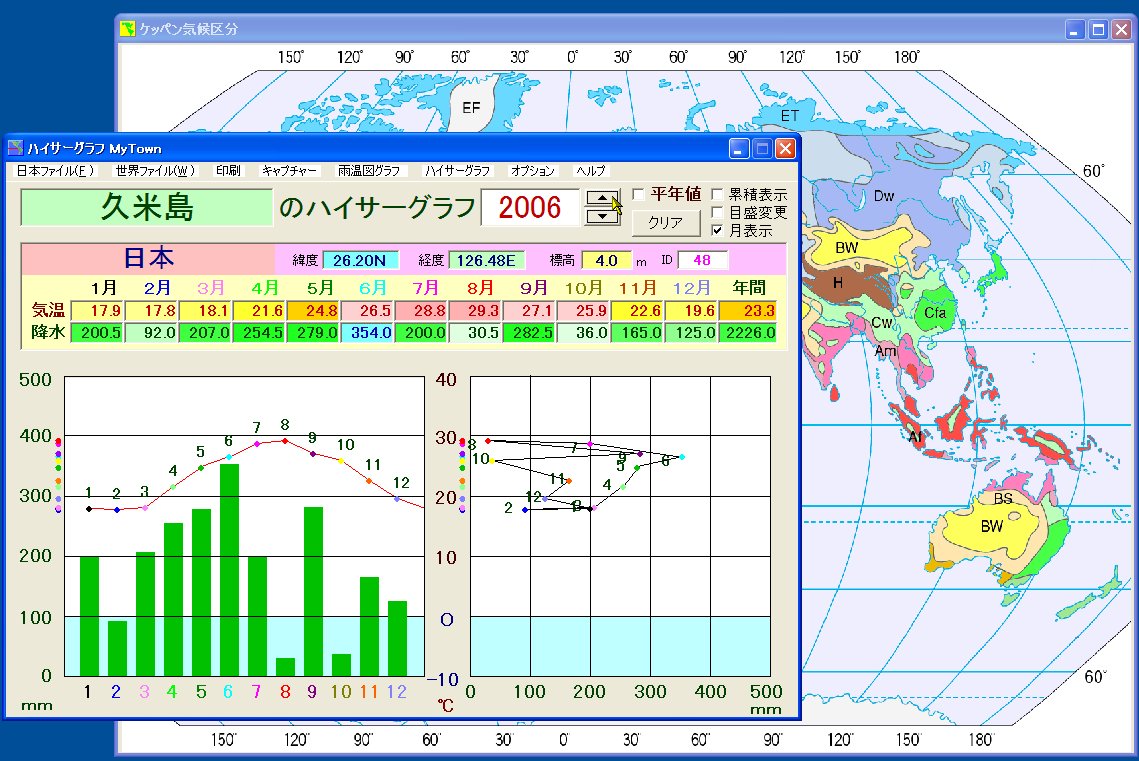The height and width of the screenshot is (761, 1139).
Task: Enable the 累積表示 checkbox
Action: click(717, 194)
